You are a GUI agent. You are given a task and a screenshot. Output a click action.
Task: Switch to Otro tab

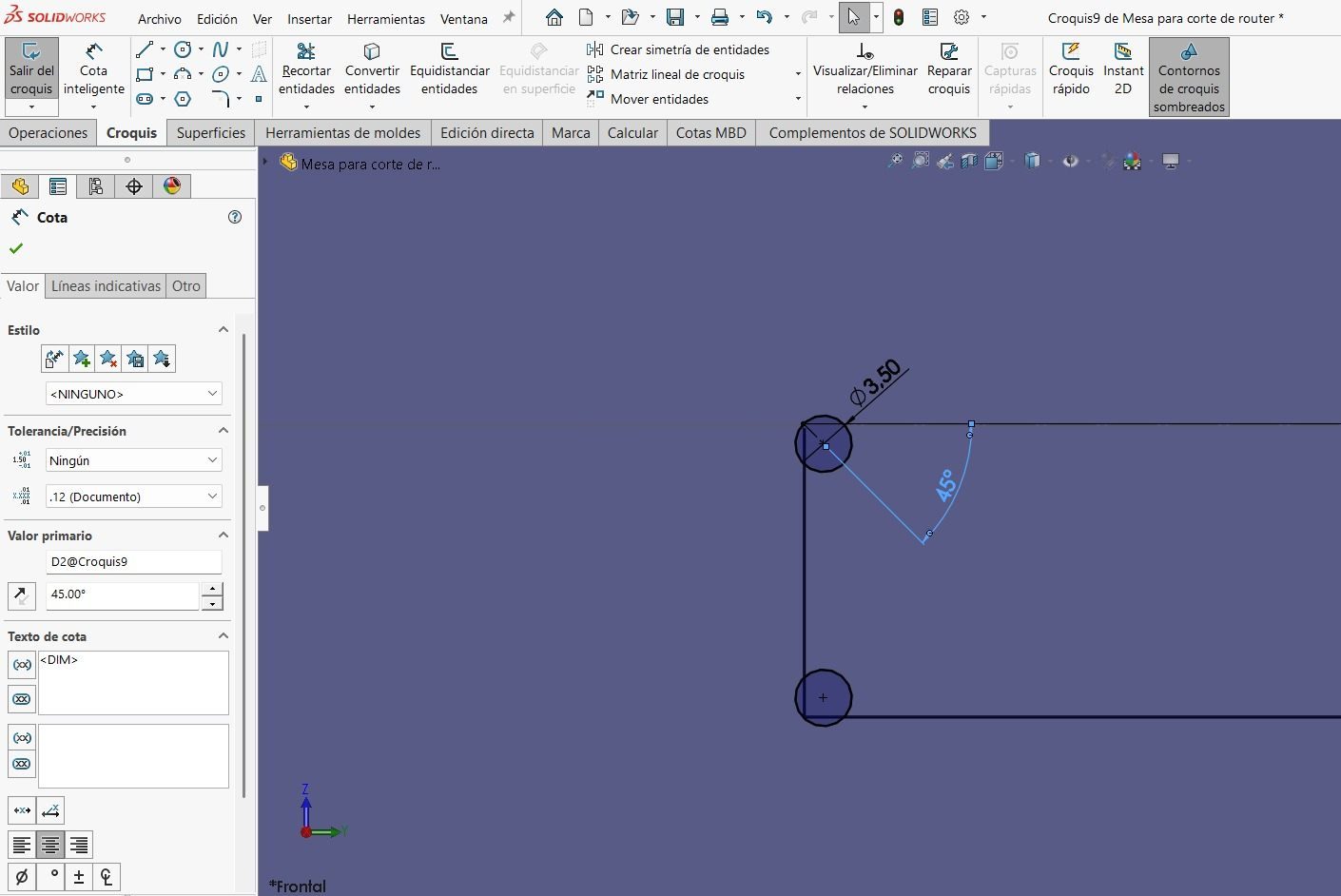pyautogui.click(x=186, y=285)
